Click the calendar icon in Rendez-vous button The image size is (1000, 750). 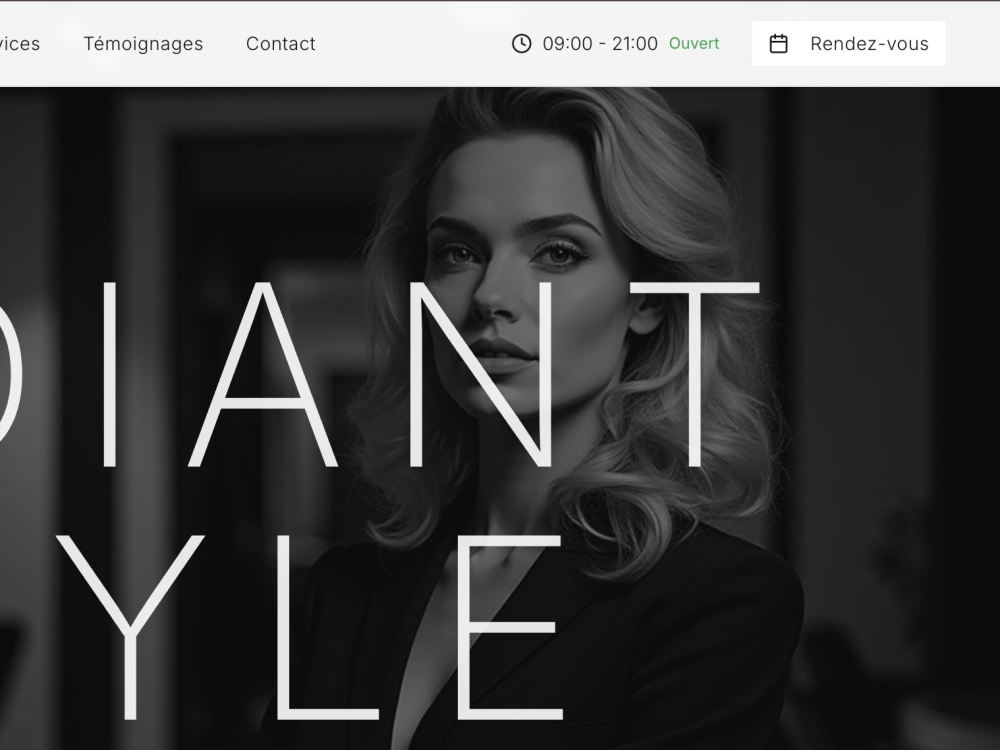[x=778, y=43]
